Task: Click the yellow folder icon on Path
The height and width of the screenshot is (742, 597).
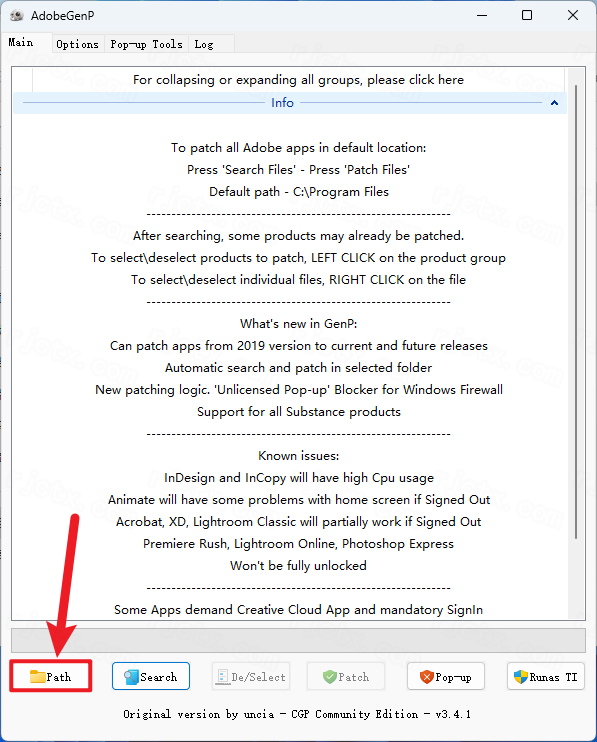Action: tap(37, 677)
